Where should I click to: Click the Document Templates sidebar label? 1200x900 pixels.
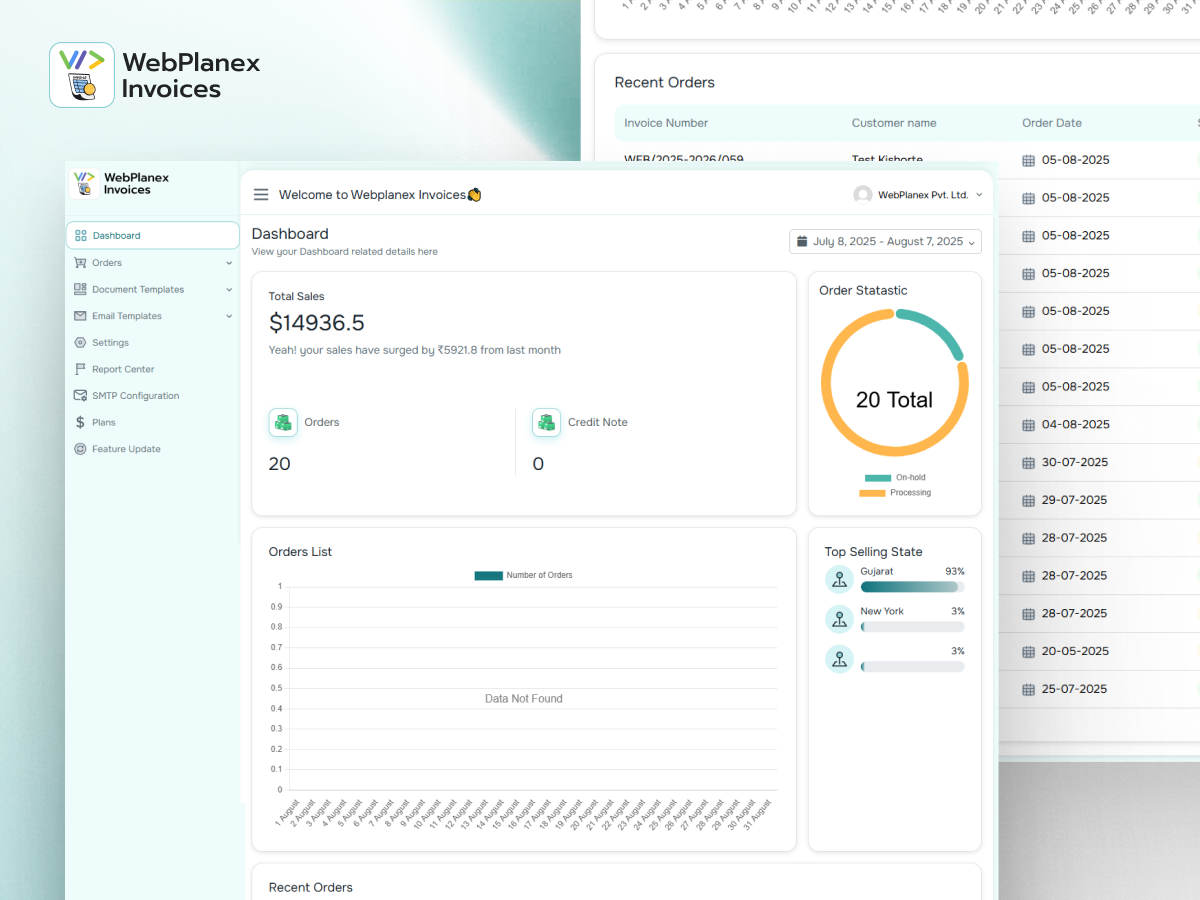[x=138, y=290]
